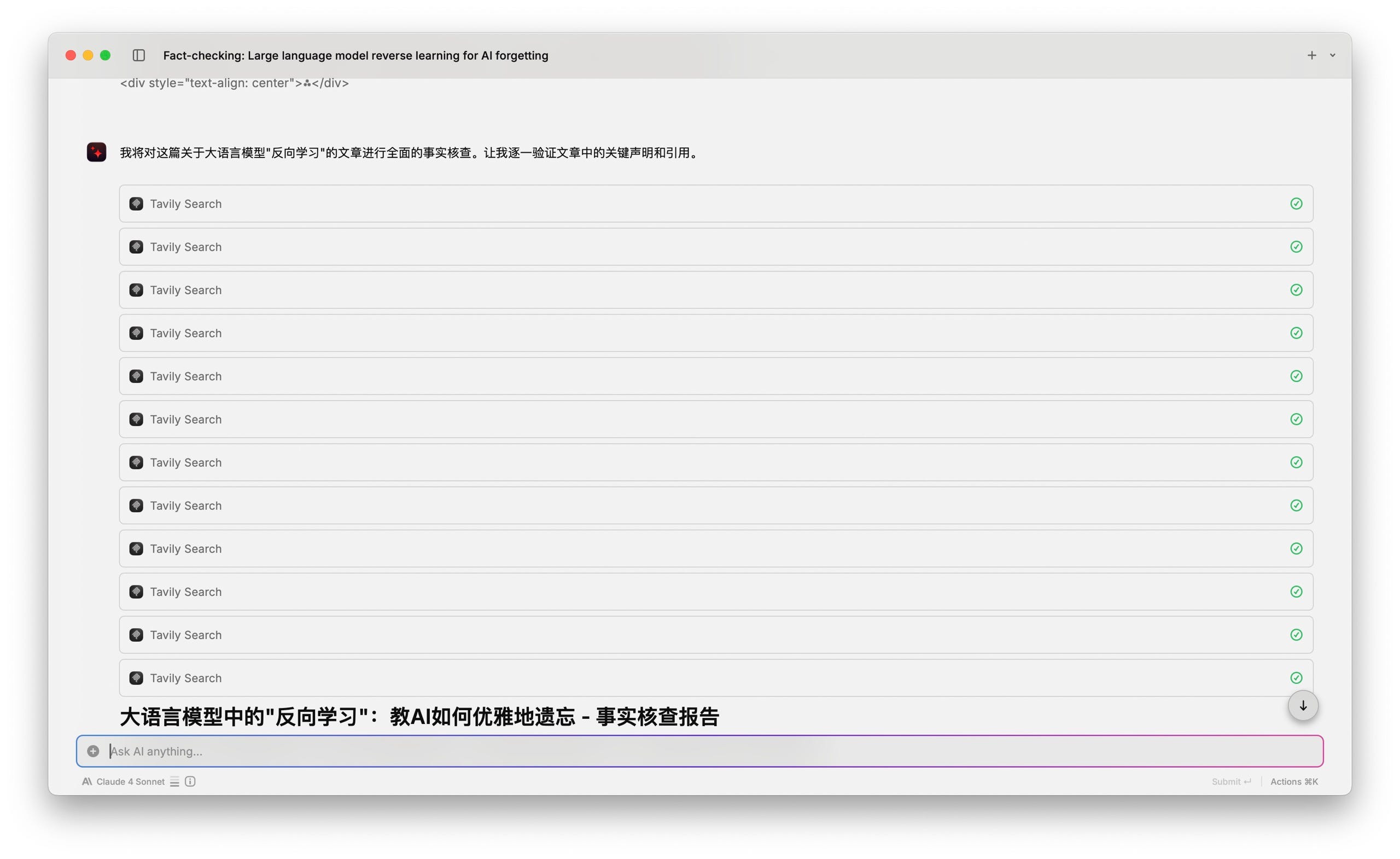Click the green checkmark on seventh Tavily Search
Image resolution: width=1400 pixels, height=859 pixels.
click(x=1296, y=462)
